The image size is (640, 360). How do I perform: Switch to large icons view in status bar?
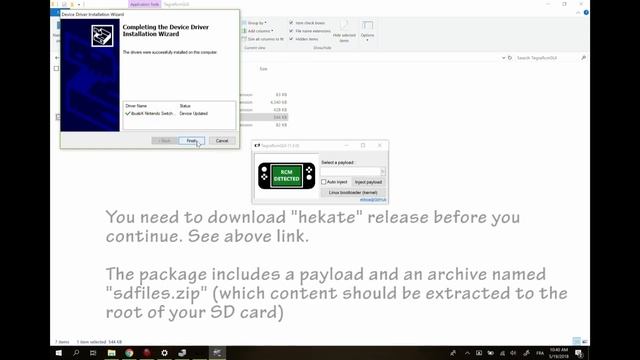(585, 342)
